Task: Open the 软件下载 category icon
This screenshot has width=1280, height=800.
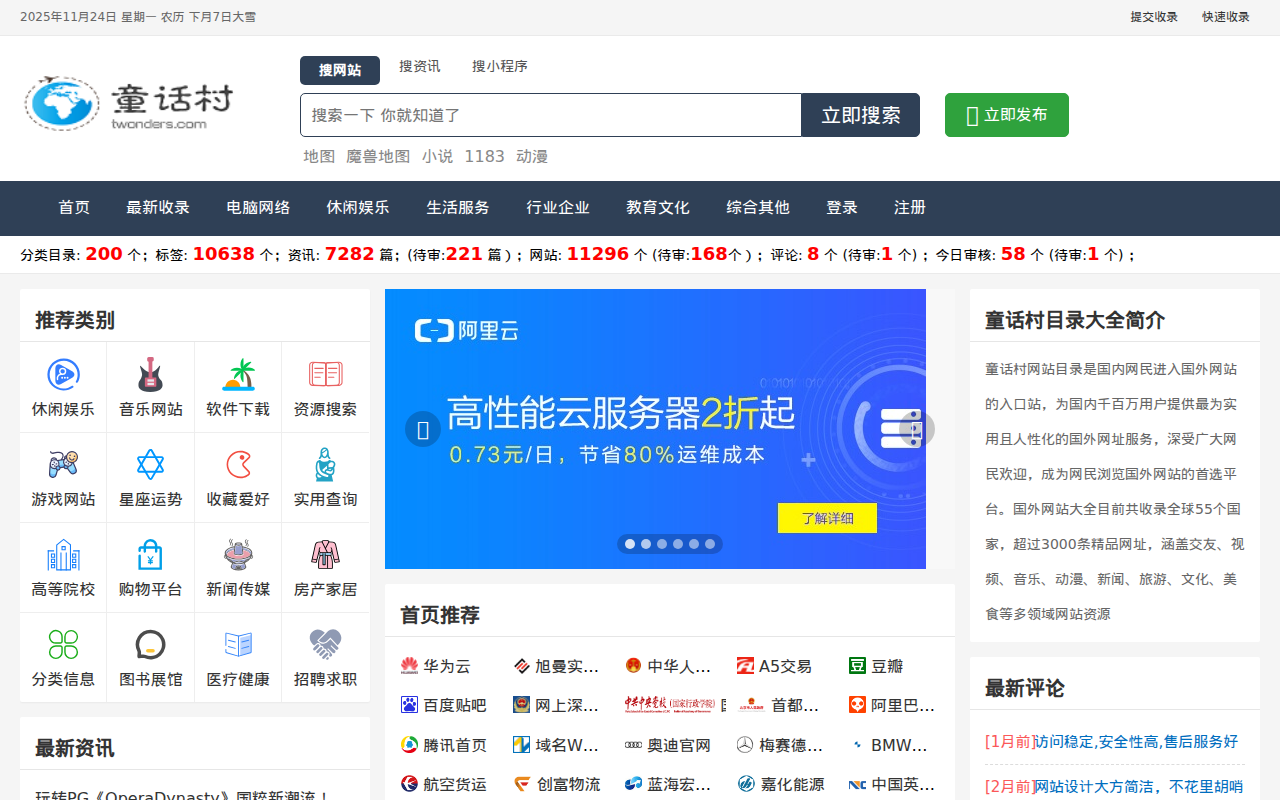Action: click(238, 375)
